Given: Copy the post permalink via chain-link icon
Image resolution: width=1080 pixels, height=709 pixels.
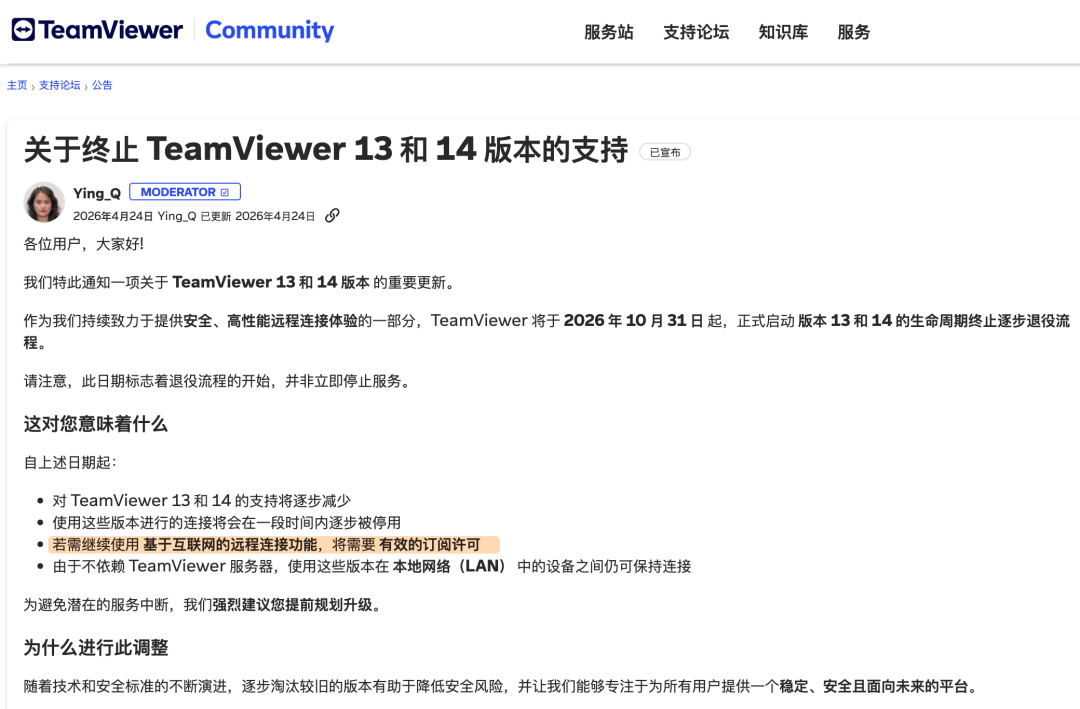Looking at the screenshot, I should 332,216.
